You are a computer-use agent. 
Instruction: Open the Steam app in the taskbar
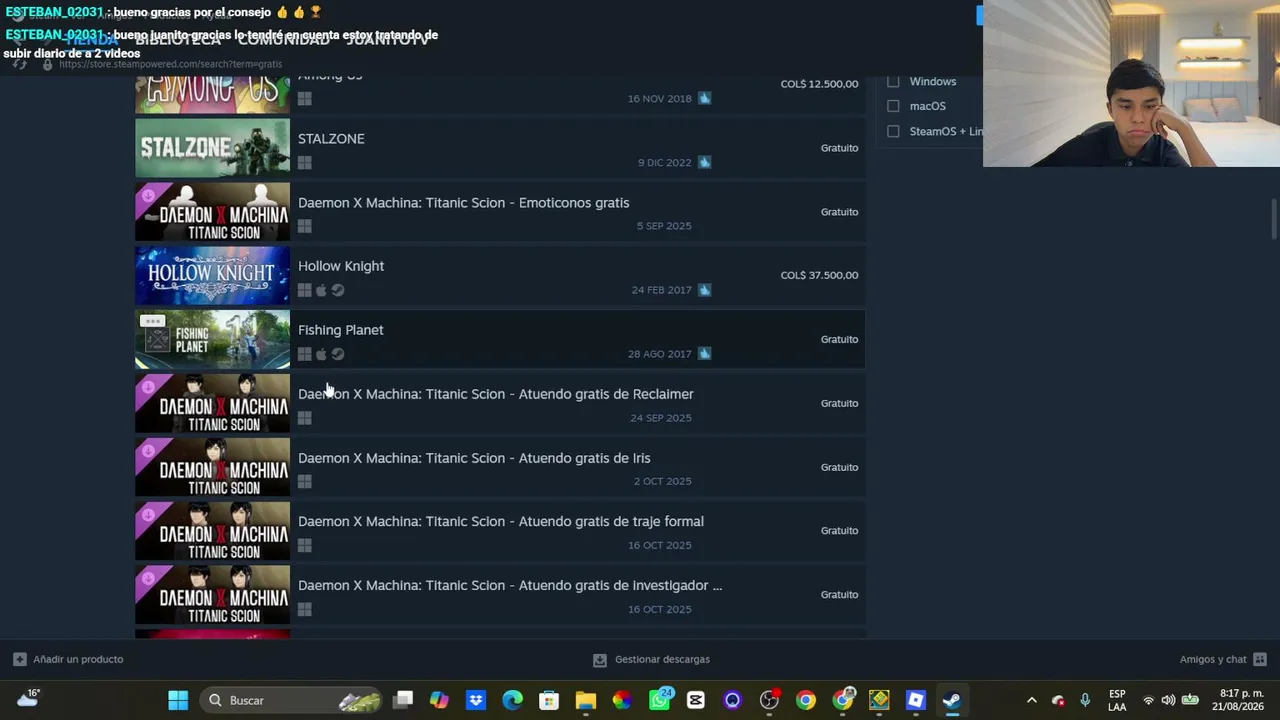[x=952, y=700]
